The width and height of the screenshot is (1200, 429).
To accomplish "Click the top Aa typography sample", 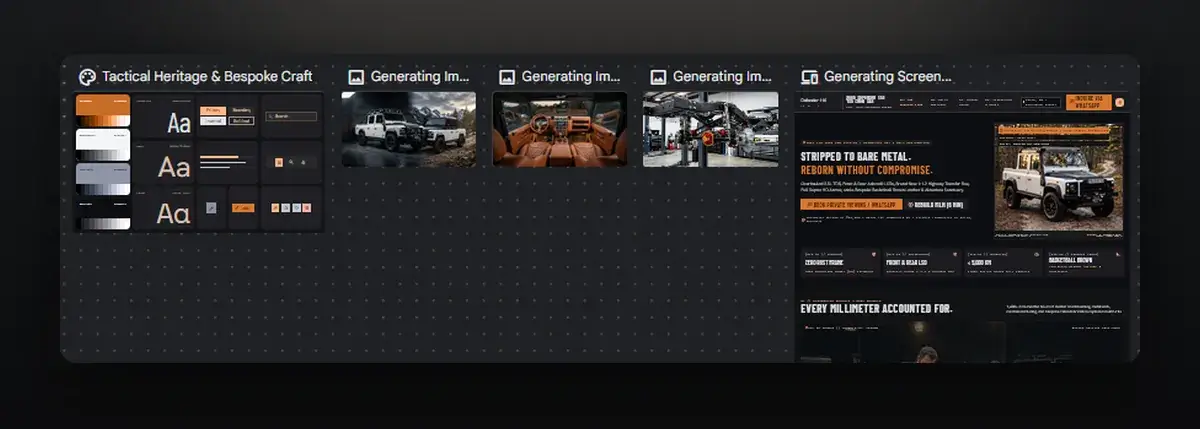I will click(178, 124).
